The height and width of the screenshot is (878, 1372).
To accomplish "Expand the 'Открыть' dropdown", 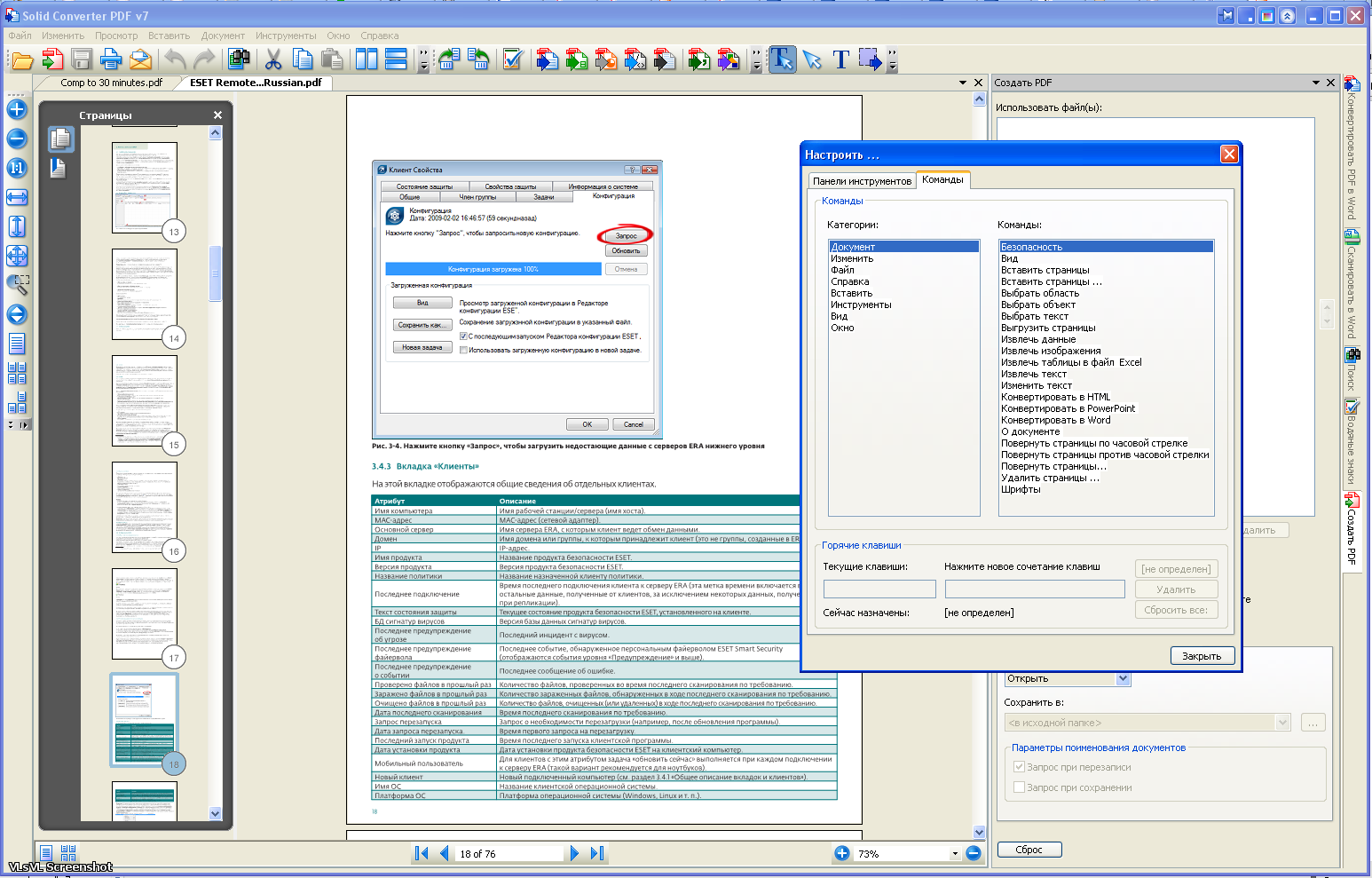I will pos(1123,678).
